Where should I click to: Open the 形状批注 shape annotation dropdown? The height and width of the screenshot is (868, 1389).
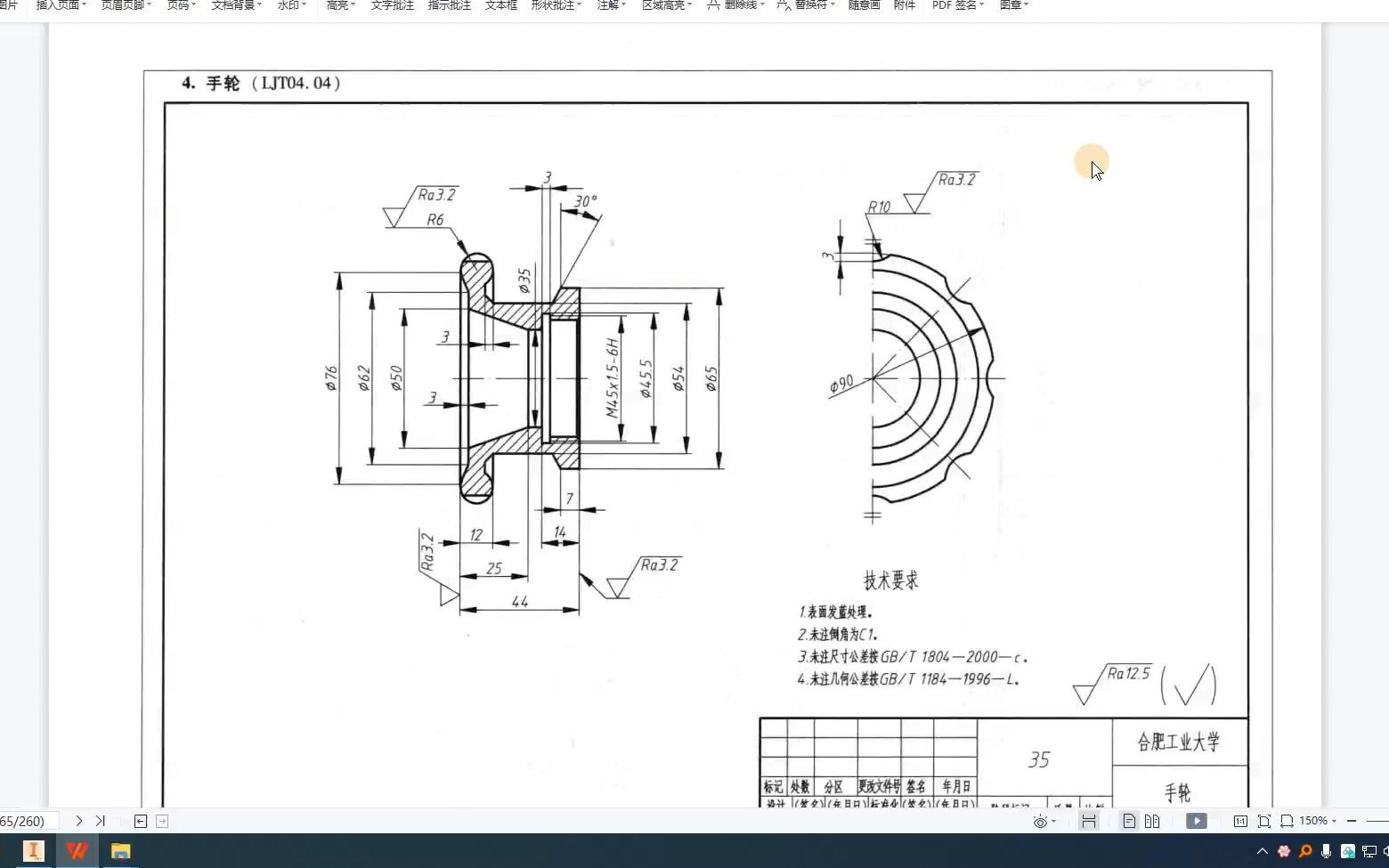pyautogui.click(x=556, y=5)
